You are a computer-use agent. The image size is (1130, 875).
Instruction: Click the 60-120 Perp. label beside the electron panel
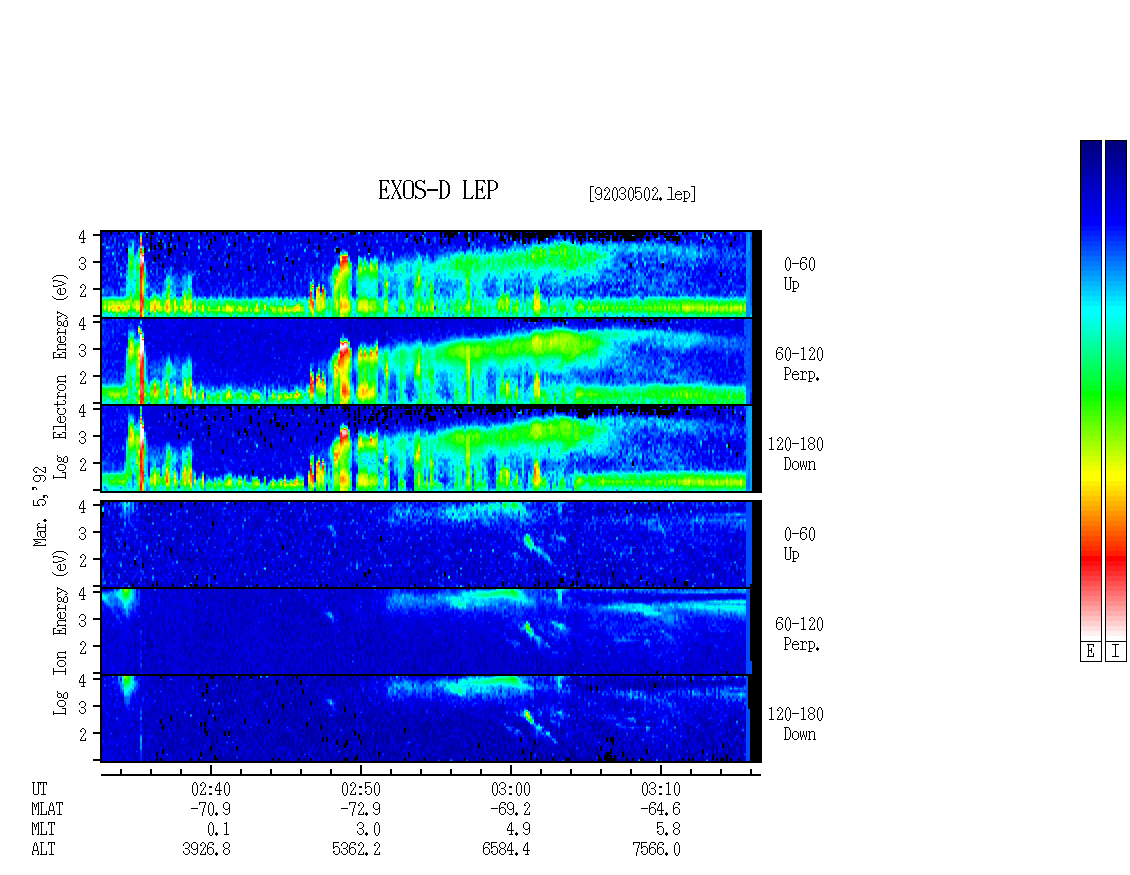[799, 364]
